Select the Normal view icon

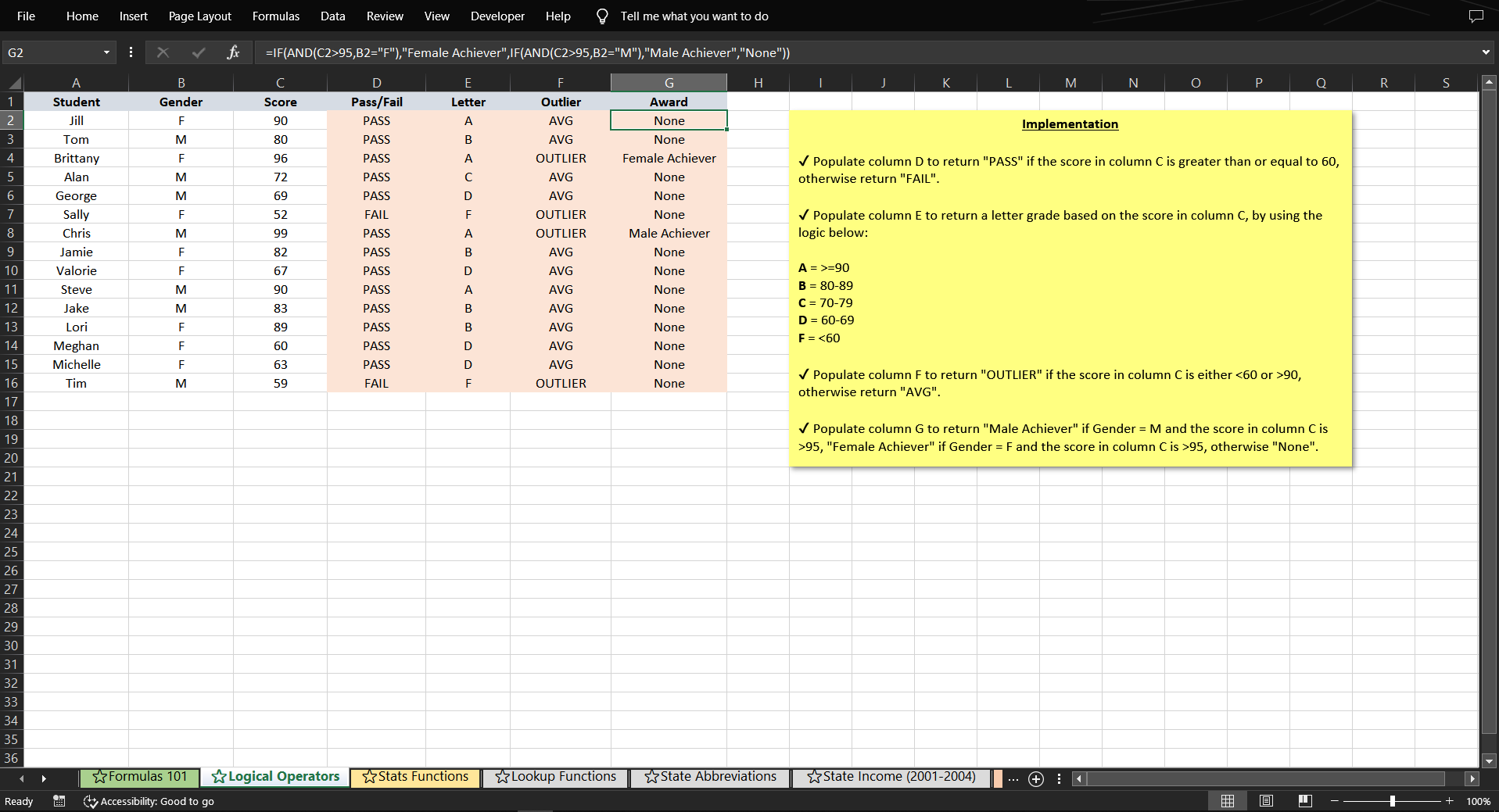point(1227,800)
